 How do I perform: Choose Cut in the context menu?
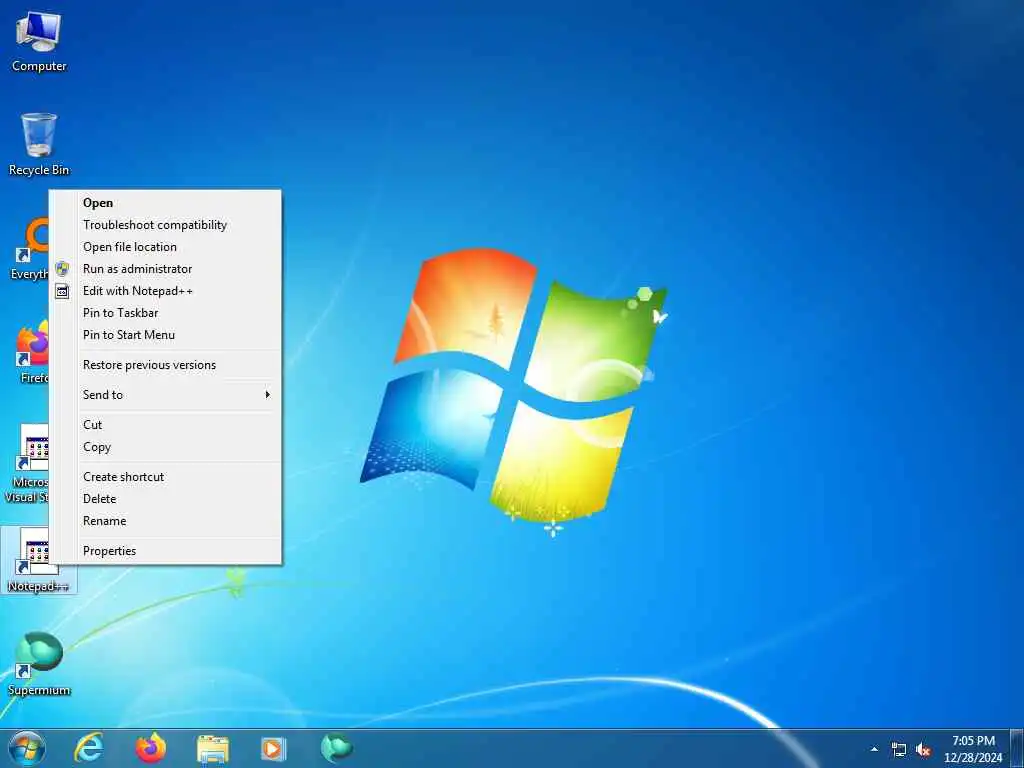click(x=166, y=425)
